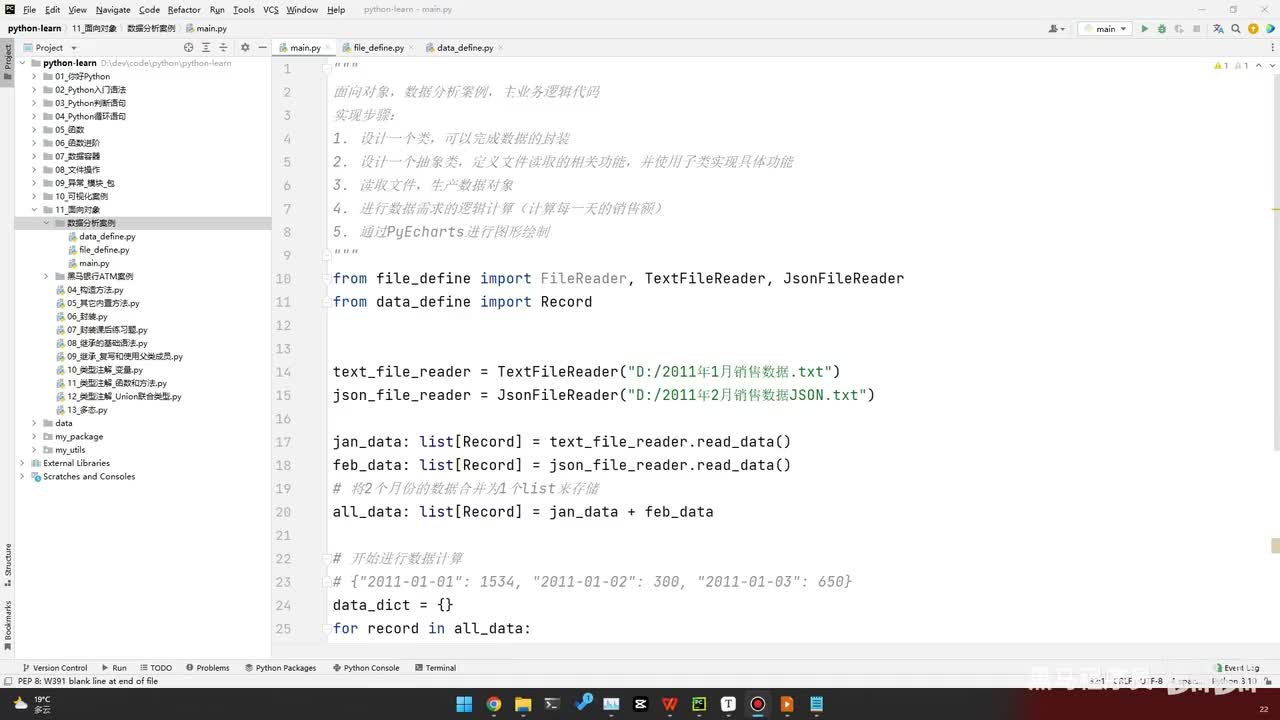Open the Tools menu
The width and height of the screenshot is (1280, 720).
[x=244, y=10]
